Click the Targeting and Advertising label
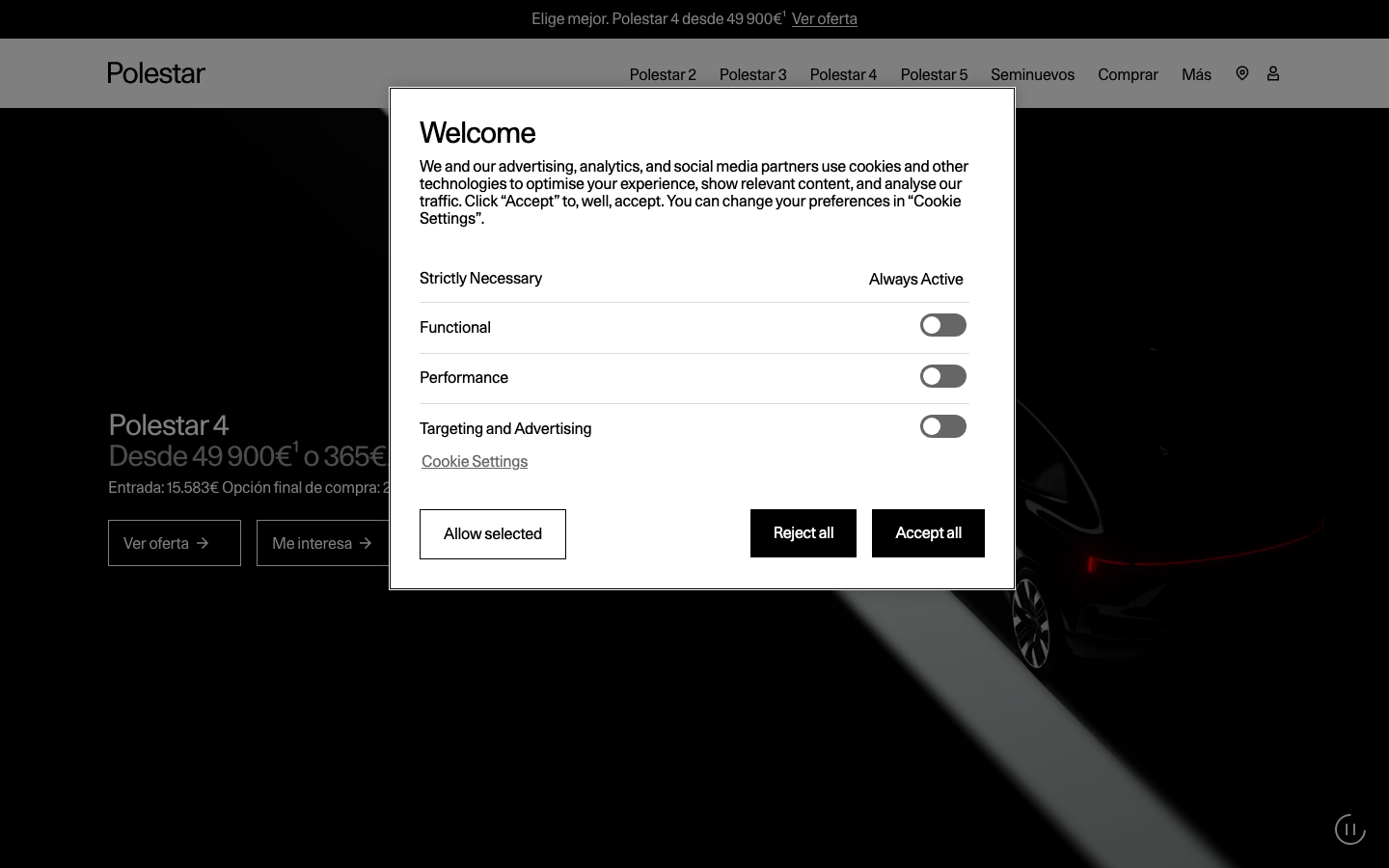The height and width of the screenshot is (868, 1389). click(x=505, y=428)
